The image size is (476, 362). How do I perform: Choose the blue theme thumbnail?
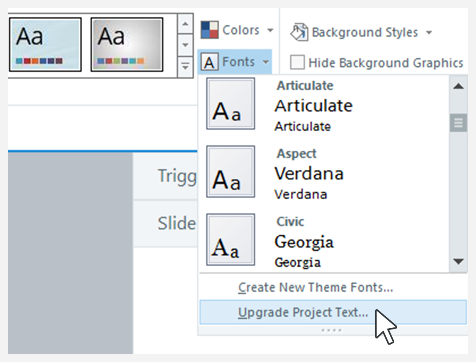[45, 45]
